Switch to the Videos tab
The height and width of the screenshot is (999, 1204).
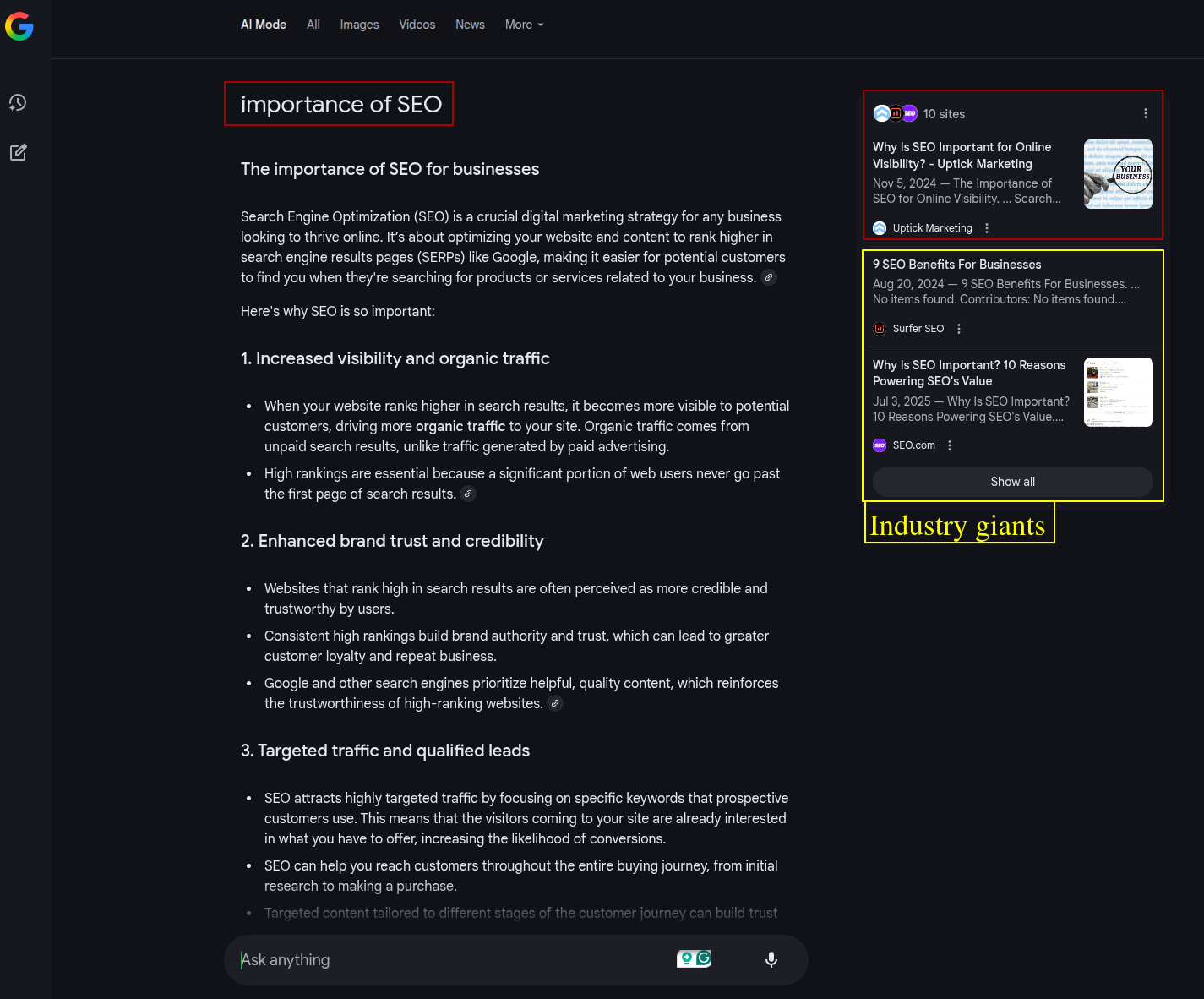coord(417,25)
